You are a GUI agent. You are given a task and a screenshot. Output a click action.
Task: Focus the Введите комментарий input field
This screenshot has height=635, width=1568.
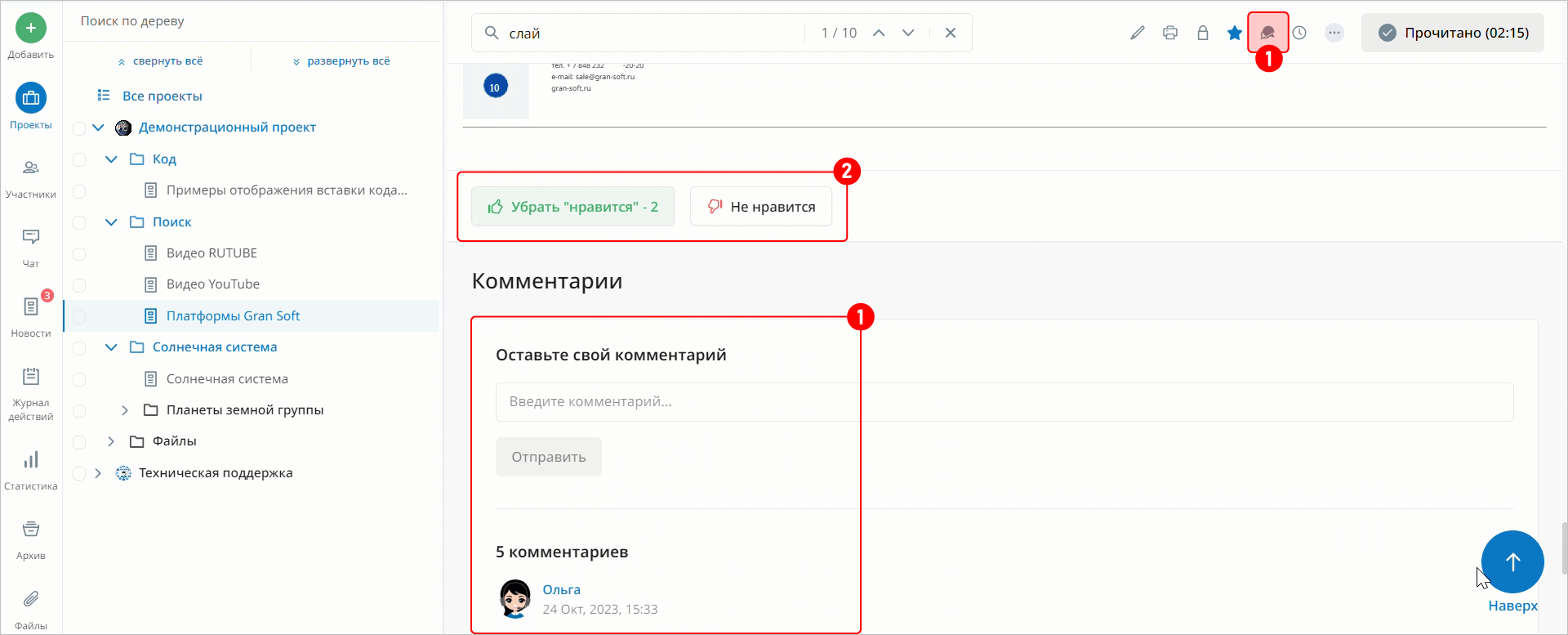pos(1004,402)
